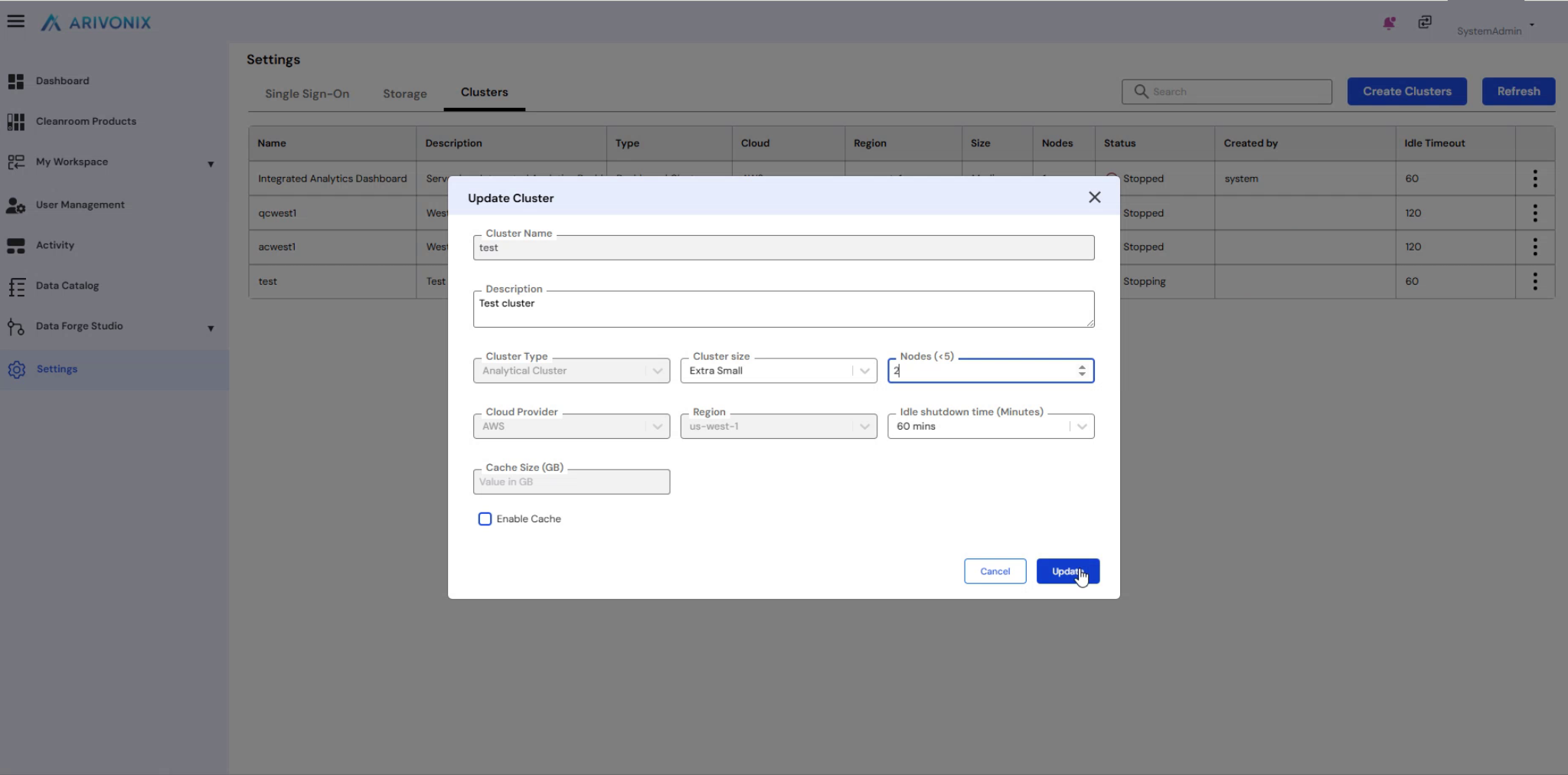Enable the Enable Cache checkbox
The image size is (1568, 775).
coord(485,519)
